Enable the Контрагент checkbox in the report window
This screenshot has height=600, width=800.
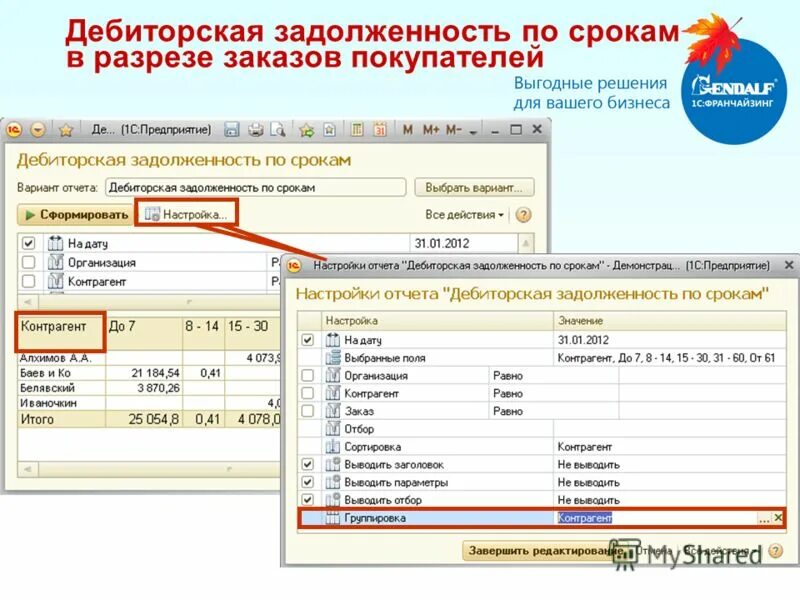(x=29, y=281)
